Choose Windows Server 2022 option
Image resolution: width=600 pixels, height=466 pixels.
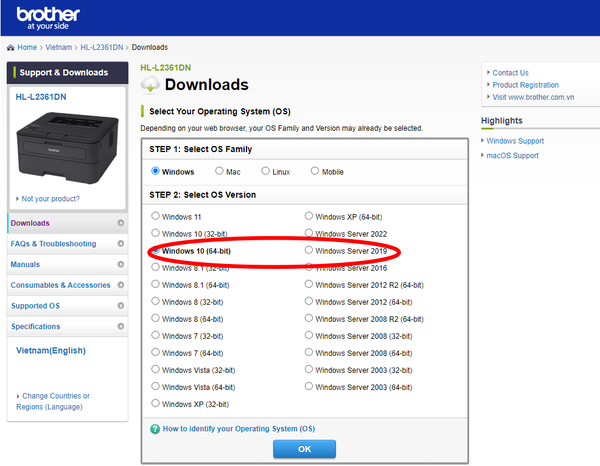click(308, 233)
